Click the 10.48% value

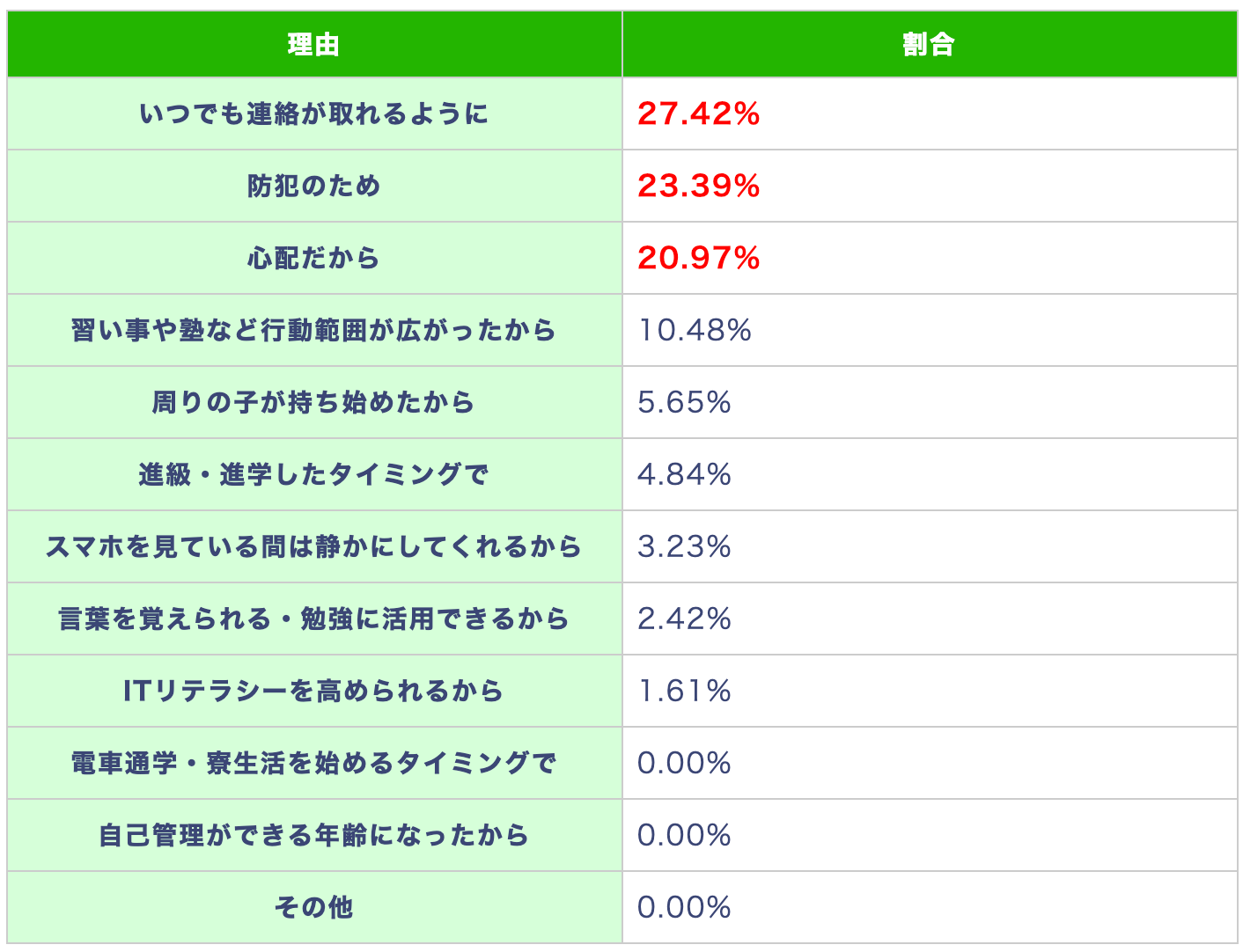pos(695,330)
